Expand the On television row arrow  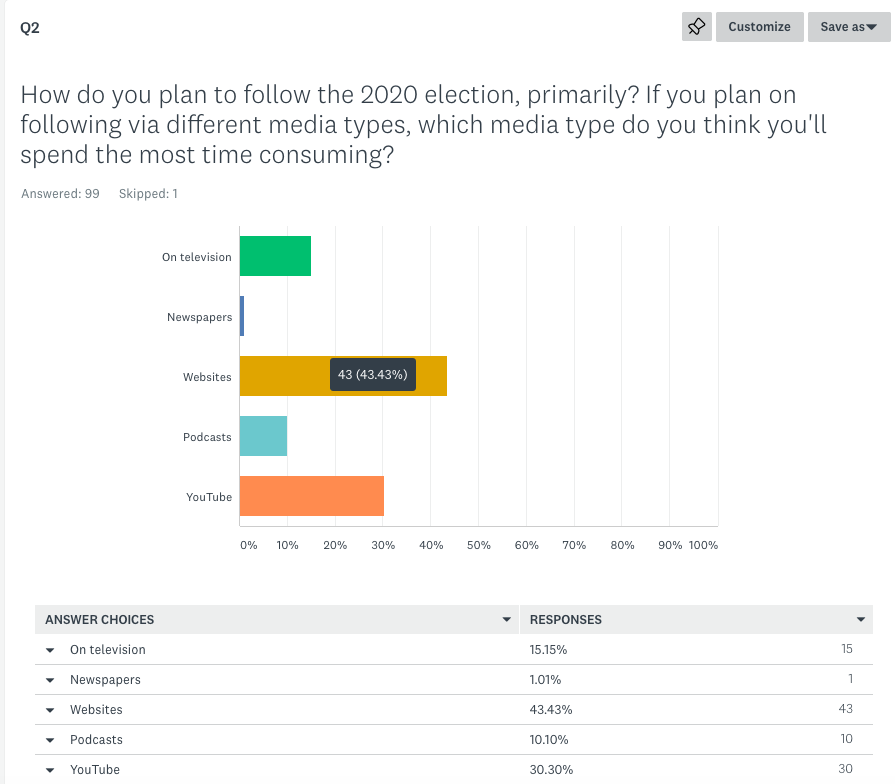tap(50, 650)
